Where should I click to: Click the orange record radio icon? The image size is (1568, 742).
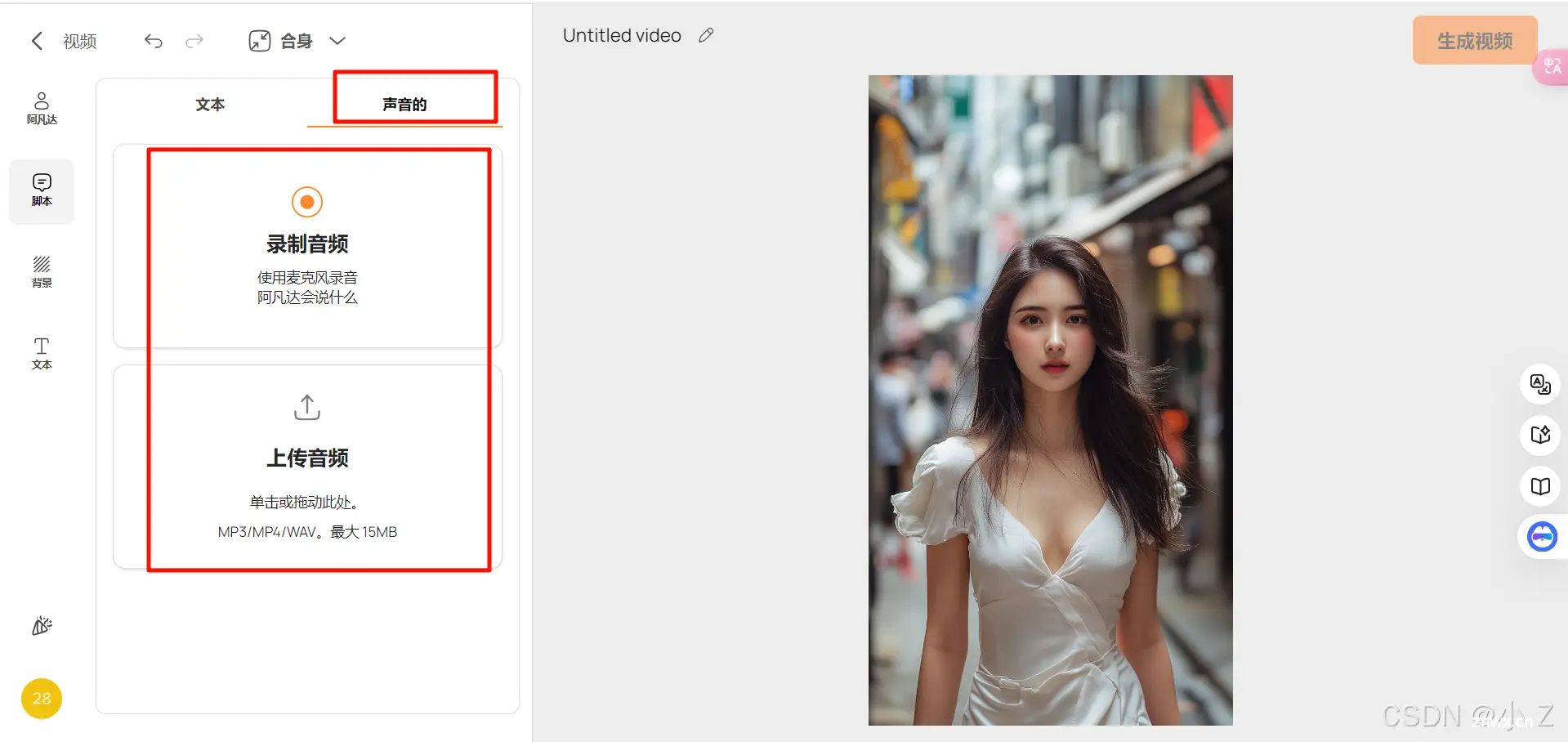point(307,202)
